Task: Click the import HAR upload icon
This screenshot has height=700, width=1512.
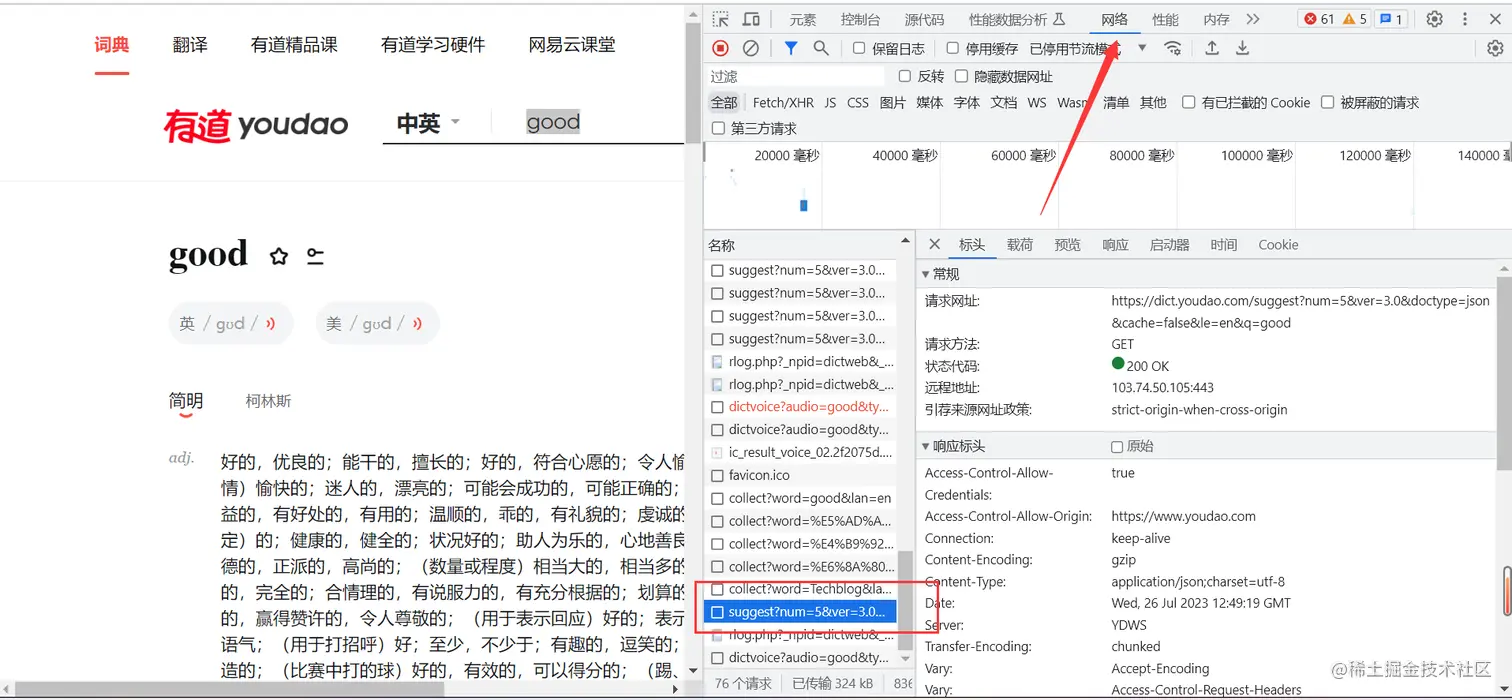Action: [x=1212, y=48]
